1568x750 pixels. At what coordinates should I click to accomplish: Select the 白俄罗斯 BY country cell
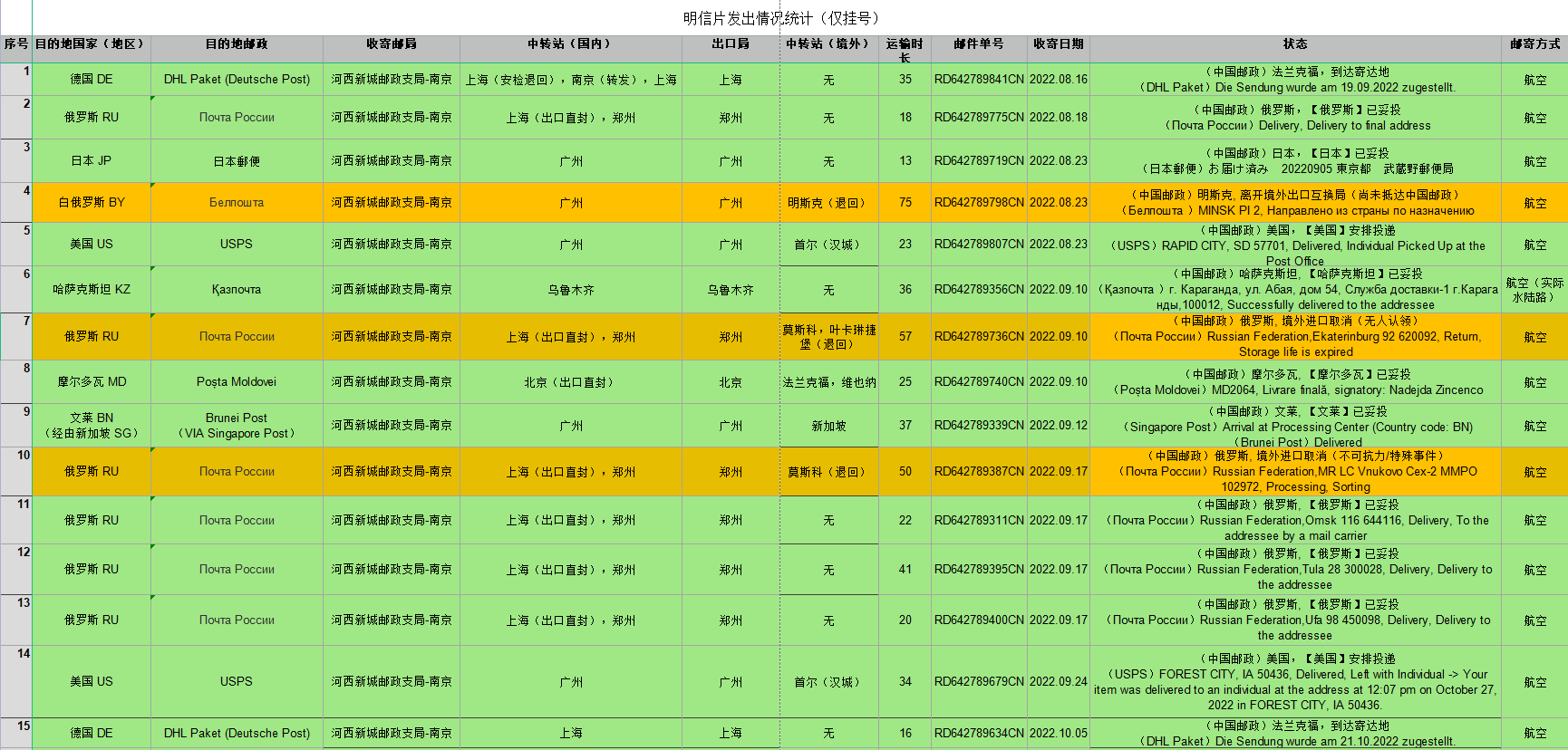pyautogui.click(x=92, y=203)
